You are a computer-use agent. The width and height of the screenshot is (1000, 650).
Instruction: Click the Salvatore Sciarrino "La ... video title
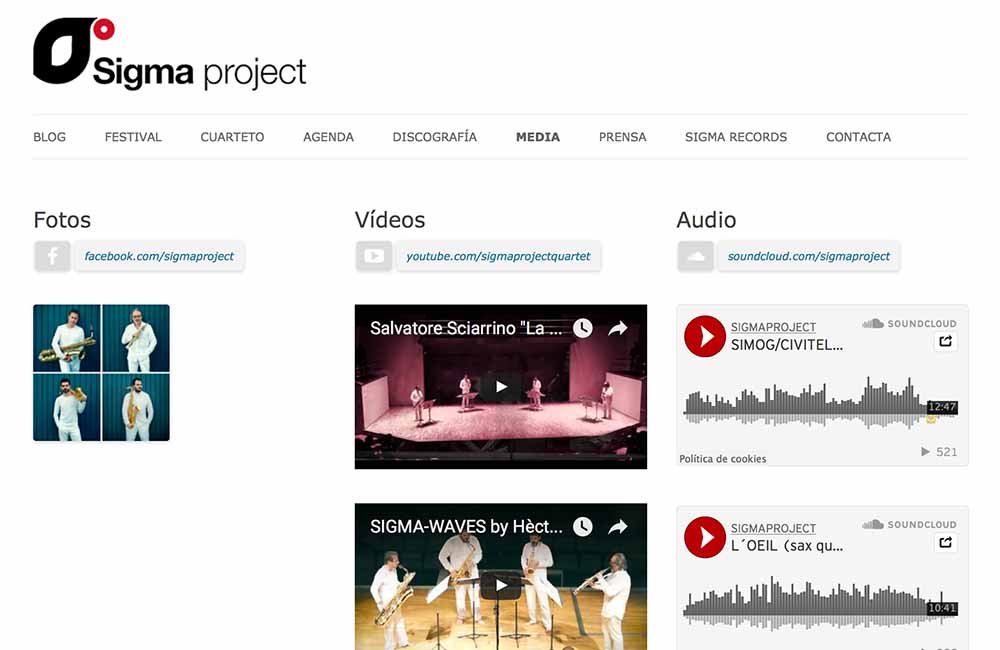click(466, 329)
